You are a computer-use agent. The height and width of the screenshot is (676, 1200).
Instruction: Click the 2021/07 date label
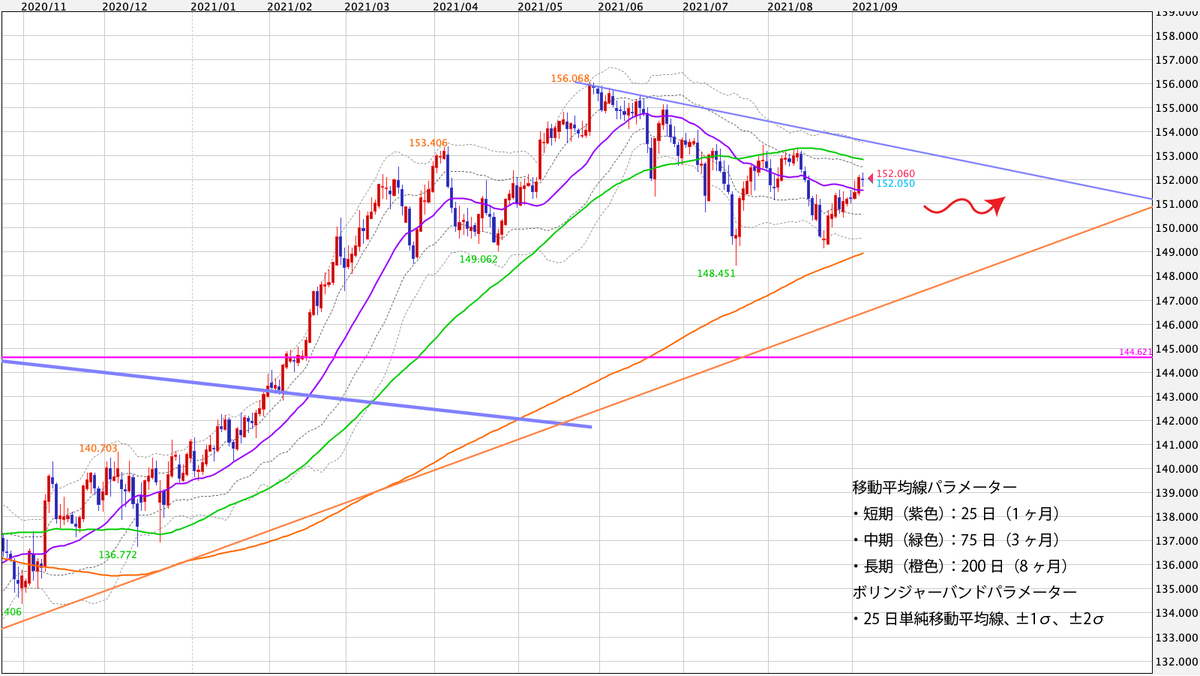tap(704, 6)
